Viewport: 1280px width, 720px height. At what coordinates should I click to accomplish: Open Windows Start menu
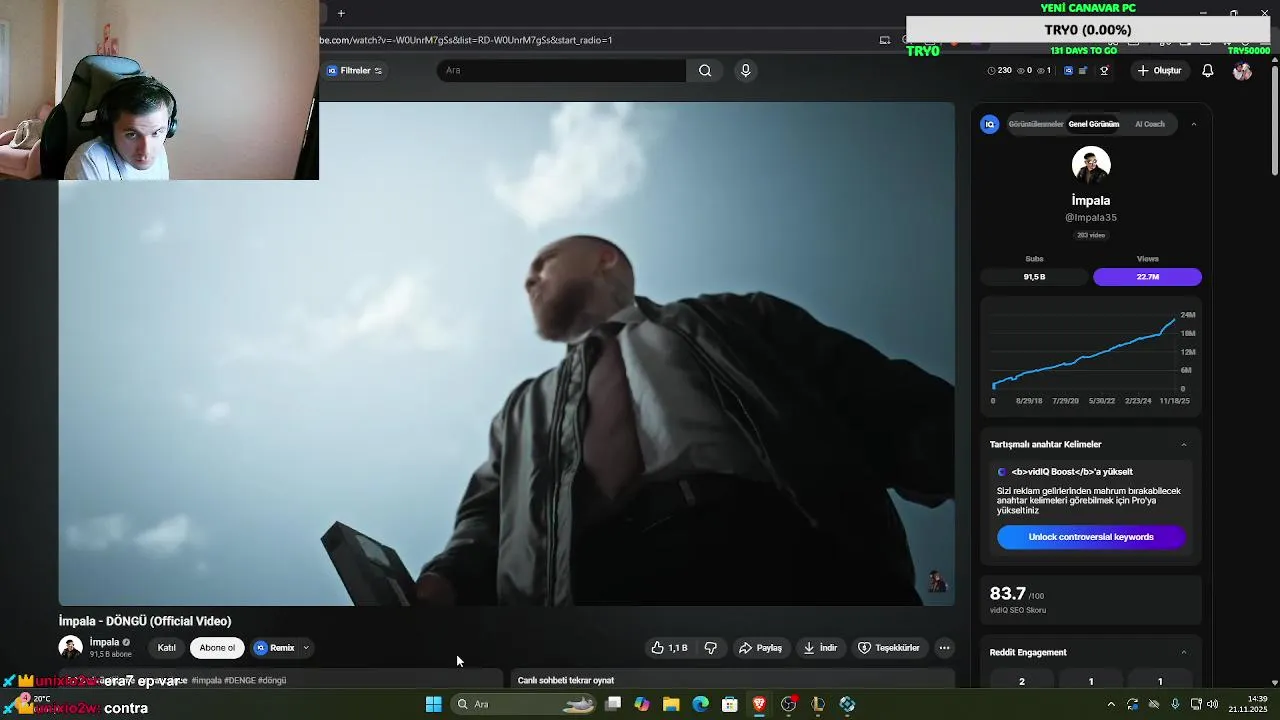(433, 704)
